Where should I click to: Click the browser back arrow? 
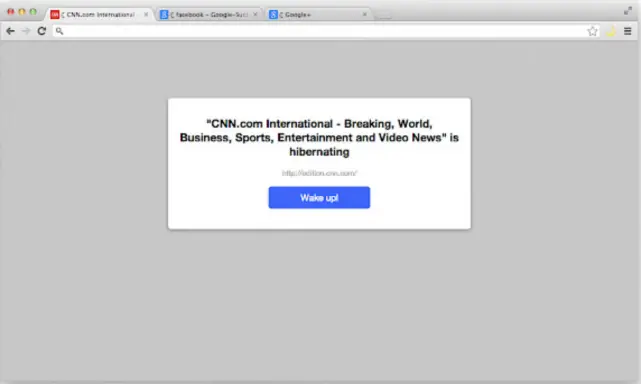tap(10, 31)
